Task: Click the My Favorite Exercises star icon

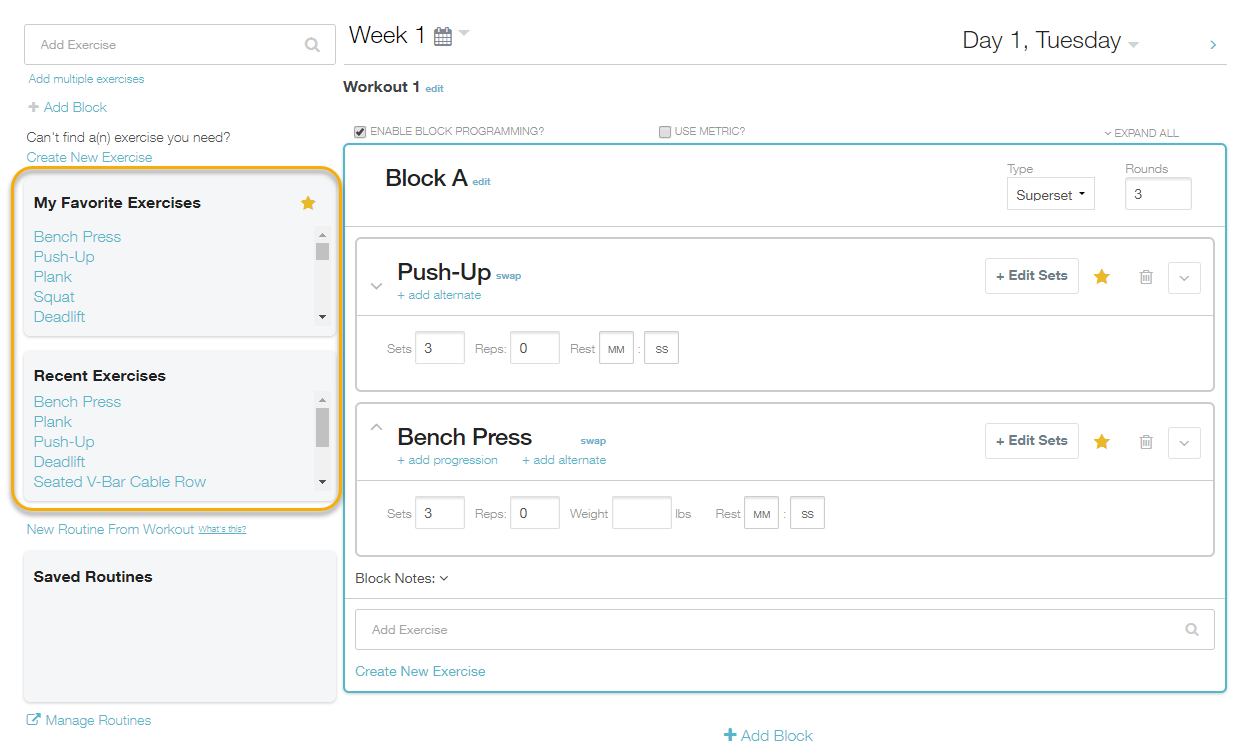Action: [x=308, y=203]
